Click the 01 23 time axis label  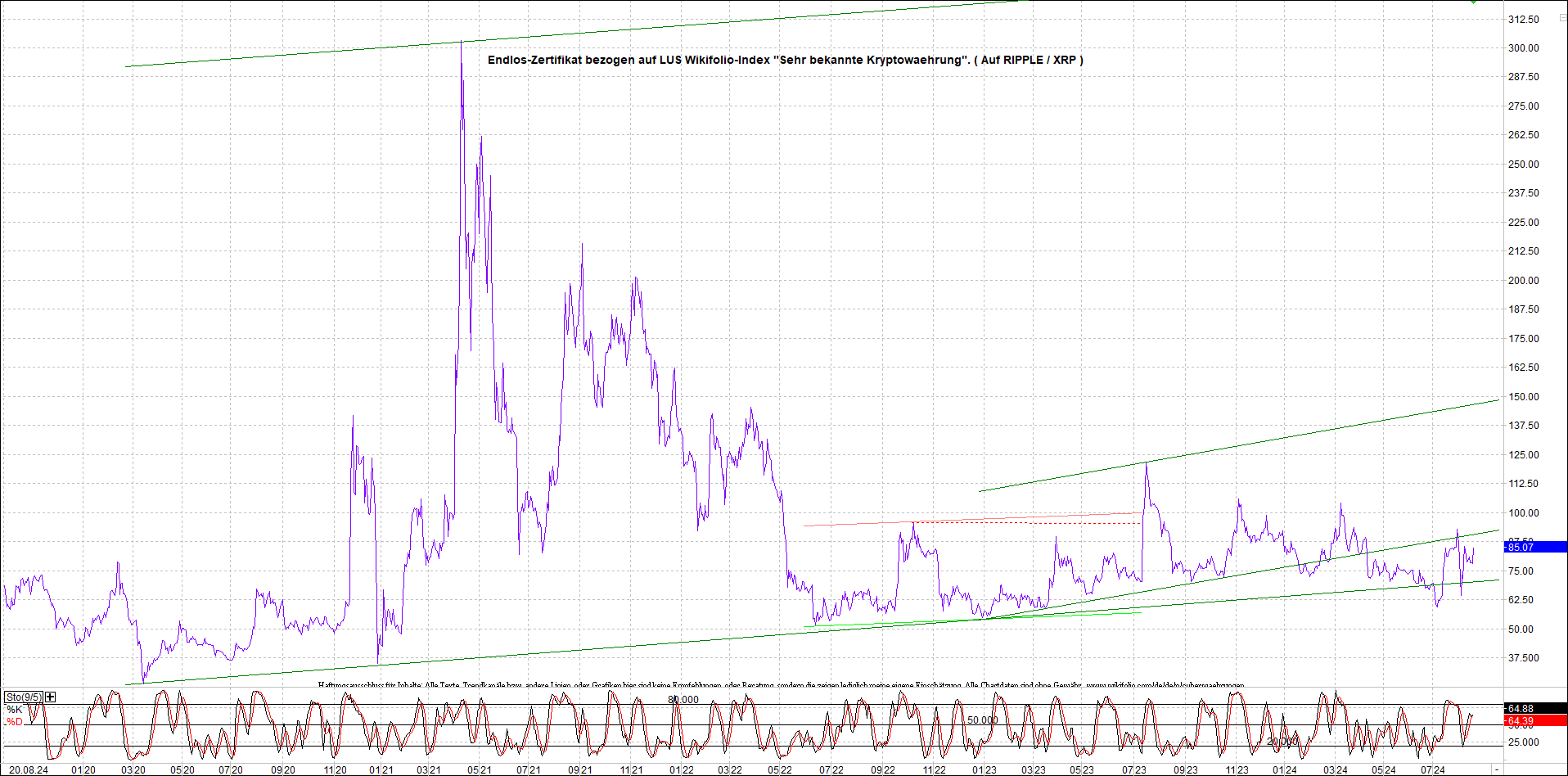tap(985, 770)
